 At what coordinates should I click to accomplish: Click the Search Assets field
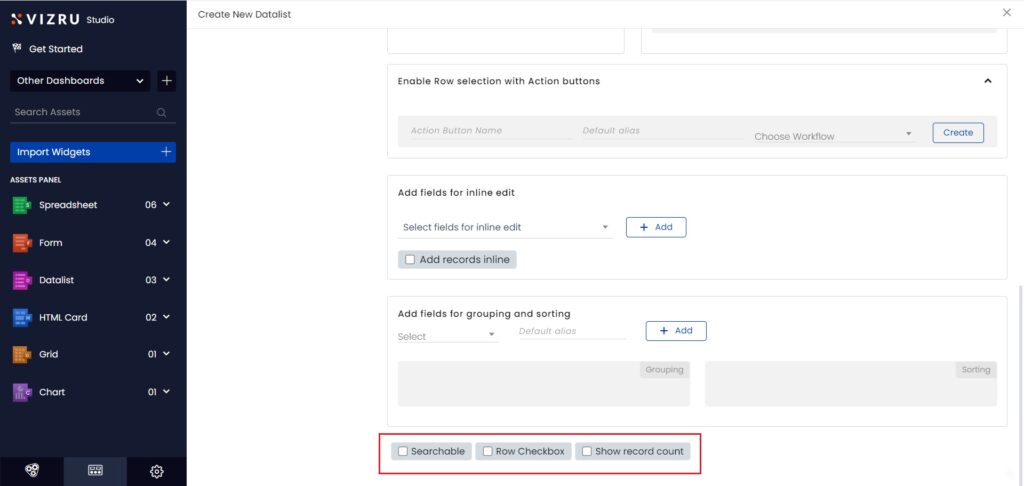(x=85, y=112)
